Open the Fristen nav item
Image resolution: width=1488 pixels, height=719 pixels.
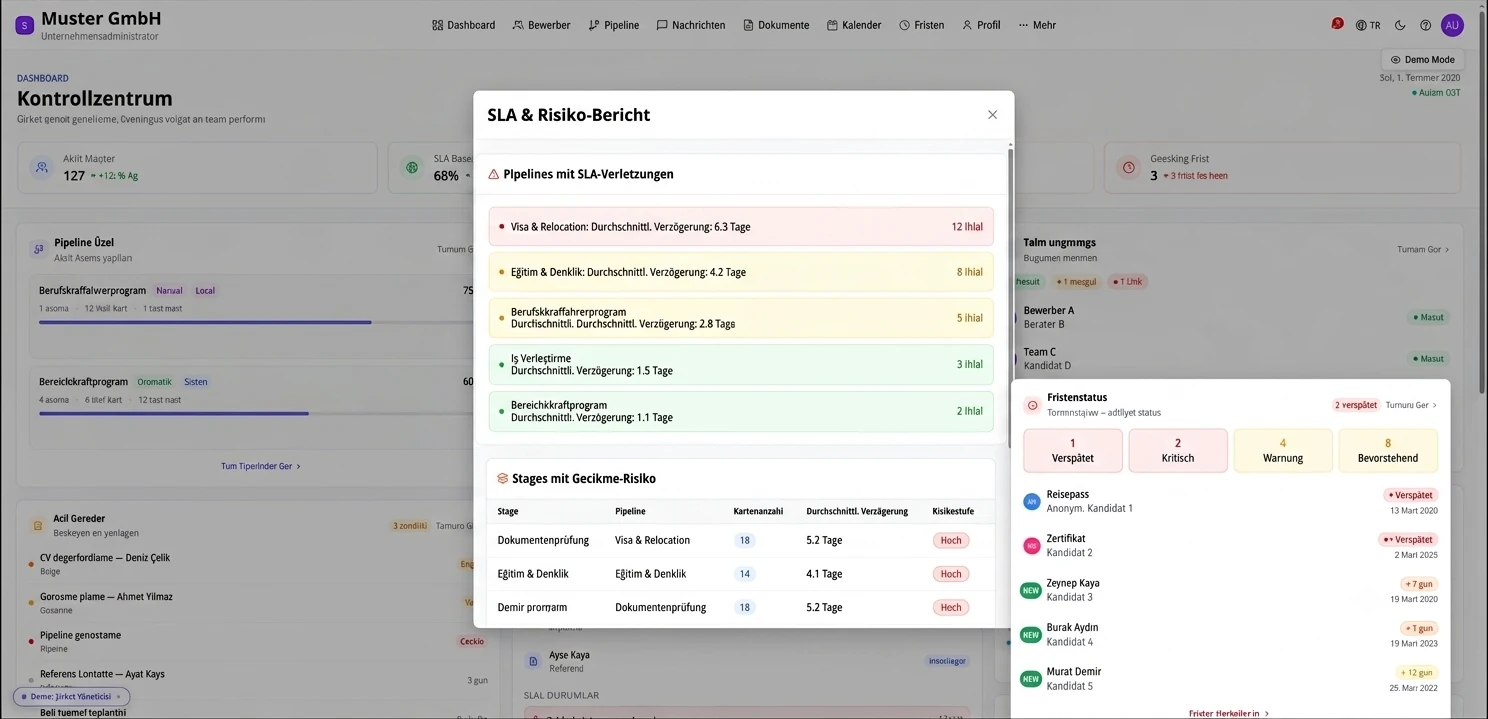921,25
